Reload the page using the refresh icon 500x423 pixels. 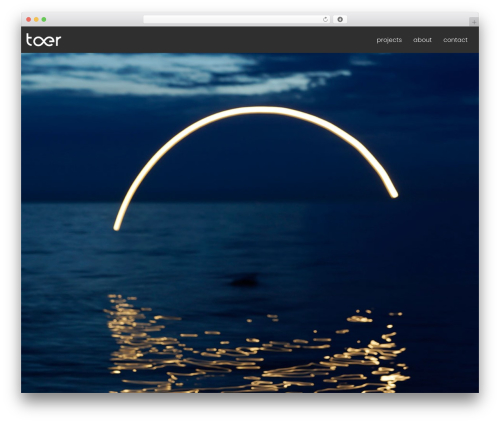point(325,19)
